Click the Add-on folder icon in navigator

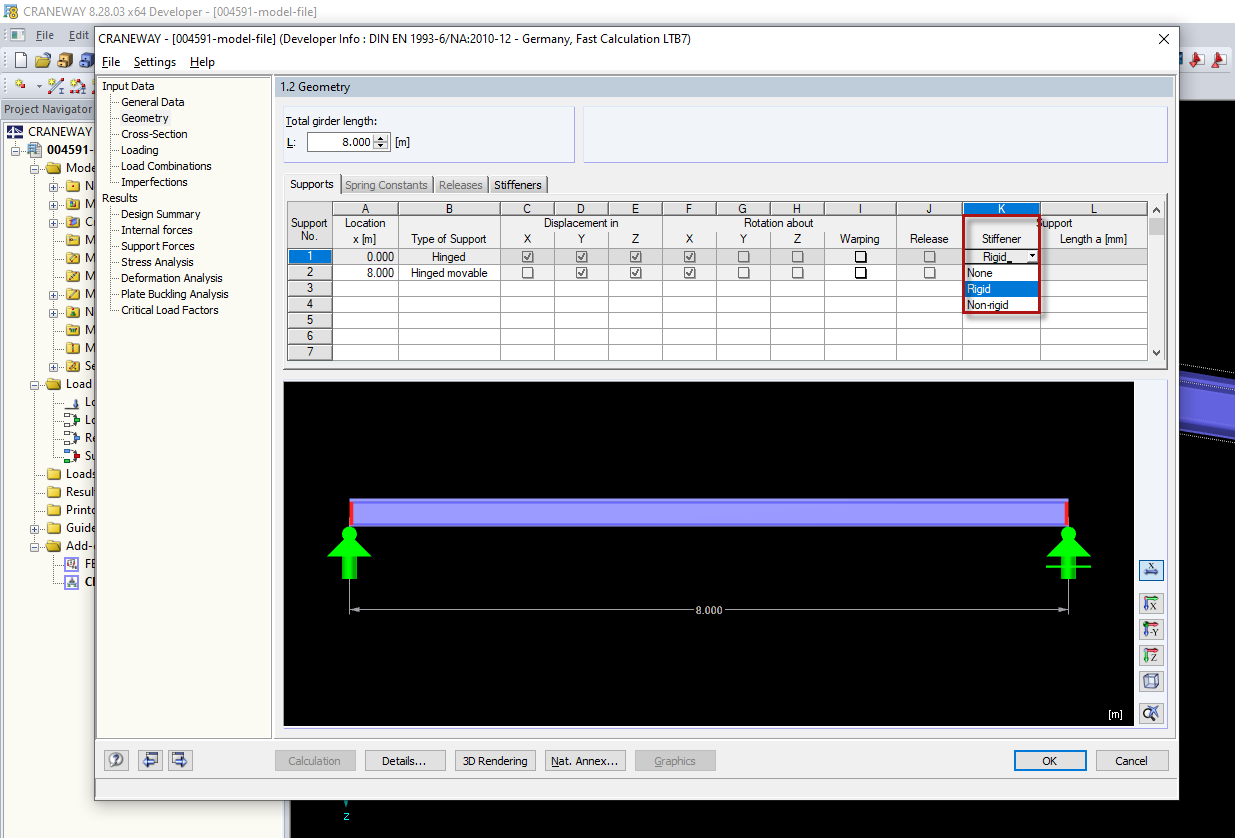point(53,546)
